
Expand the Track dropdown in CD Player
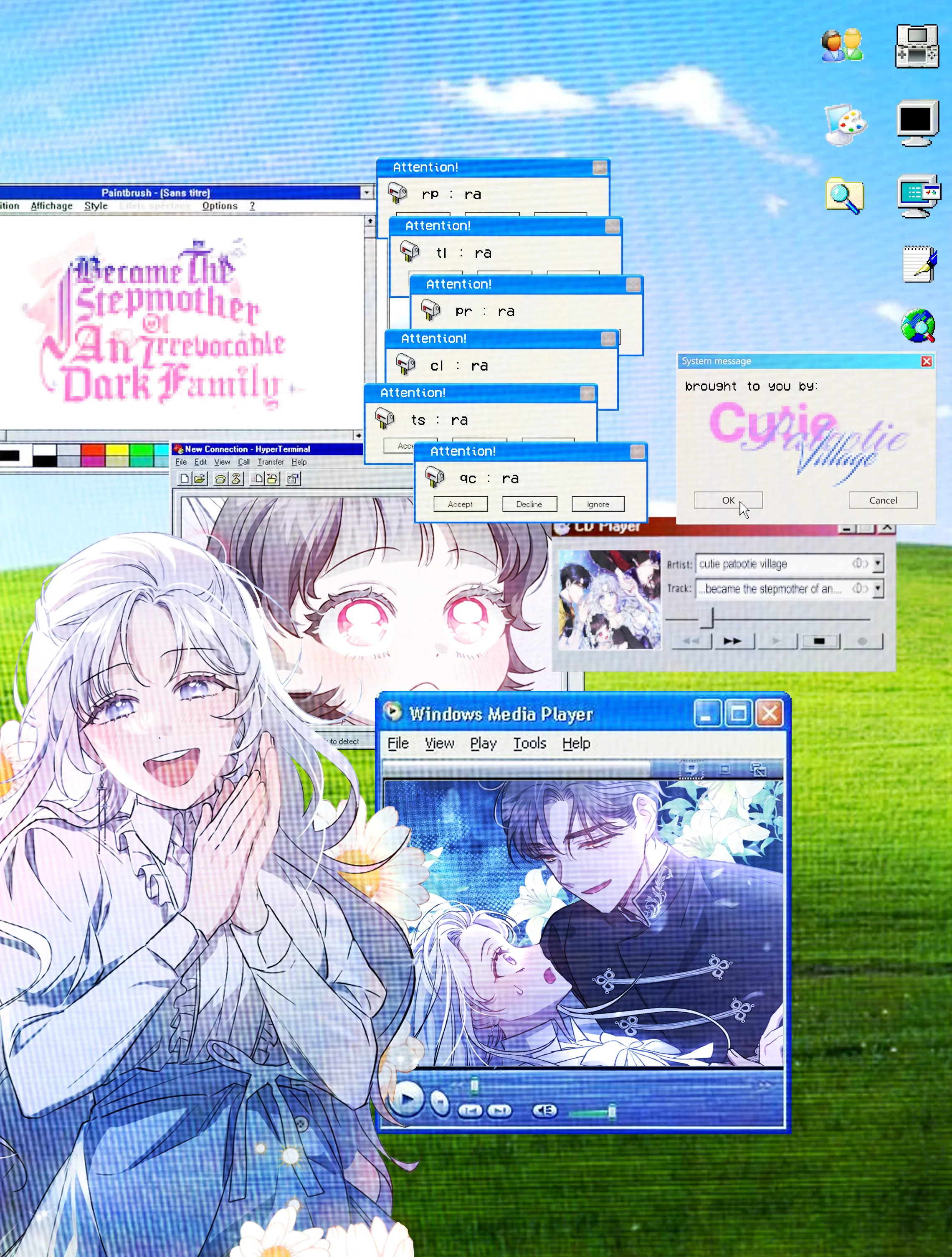878,588
